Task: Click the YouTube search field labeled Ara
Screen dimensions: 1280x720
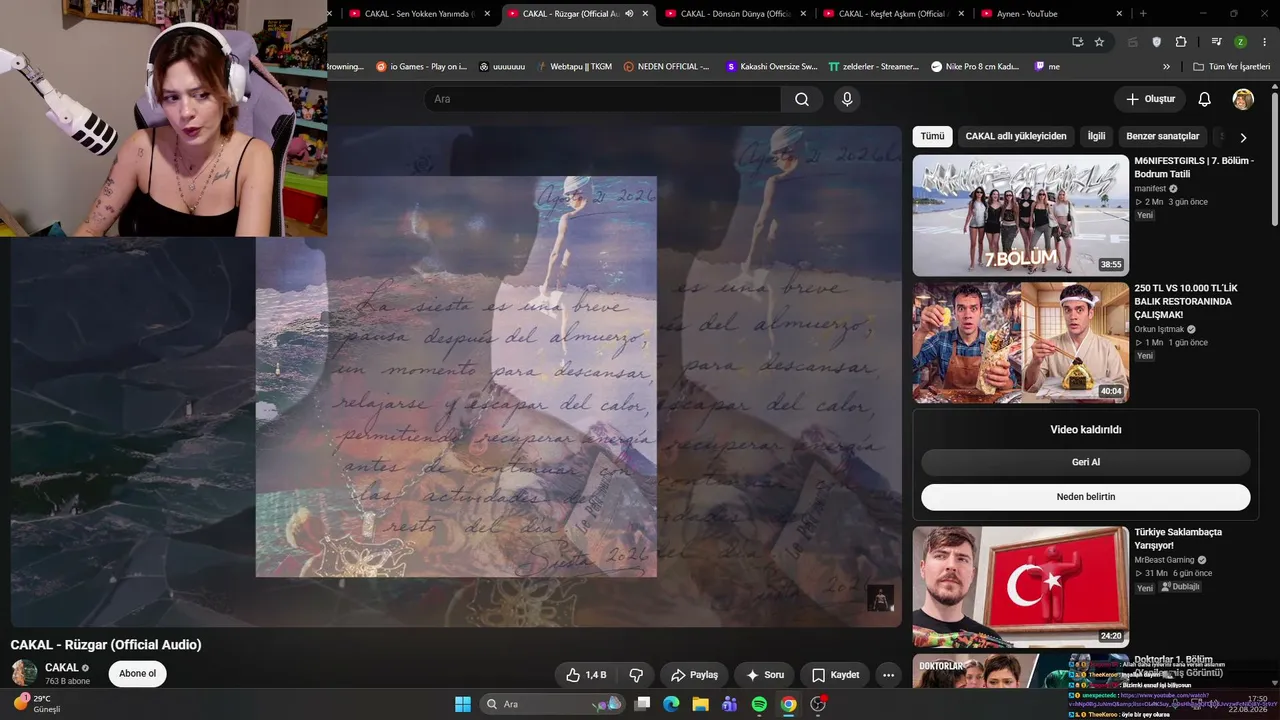Action: point(603,99)
